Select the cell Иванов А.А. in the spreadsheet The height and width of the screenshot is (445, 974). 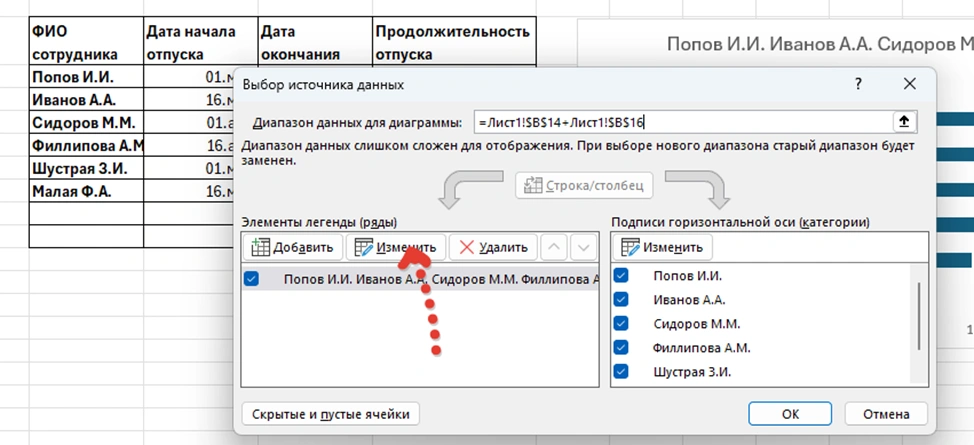coord(86,99)
